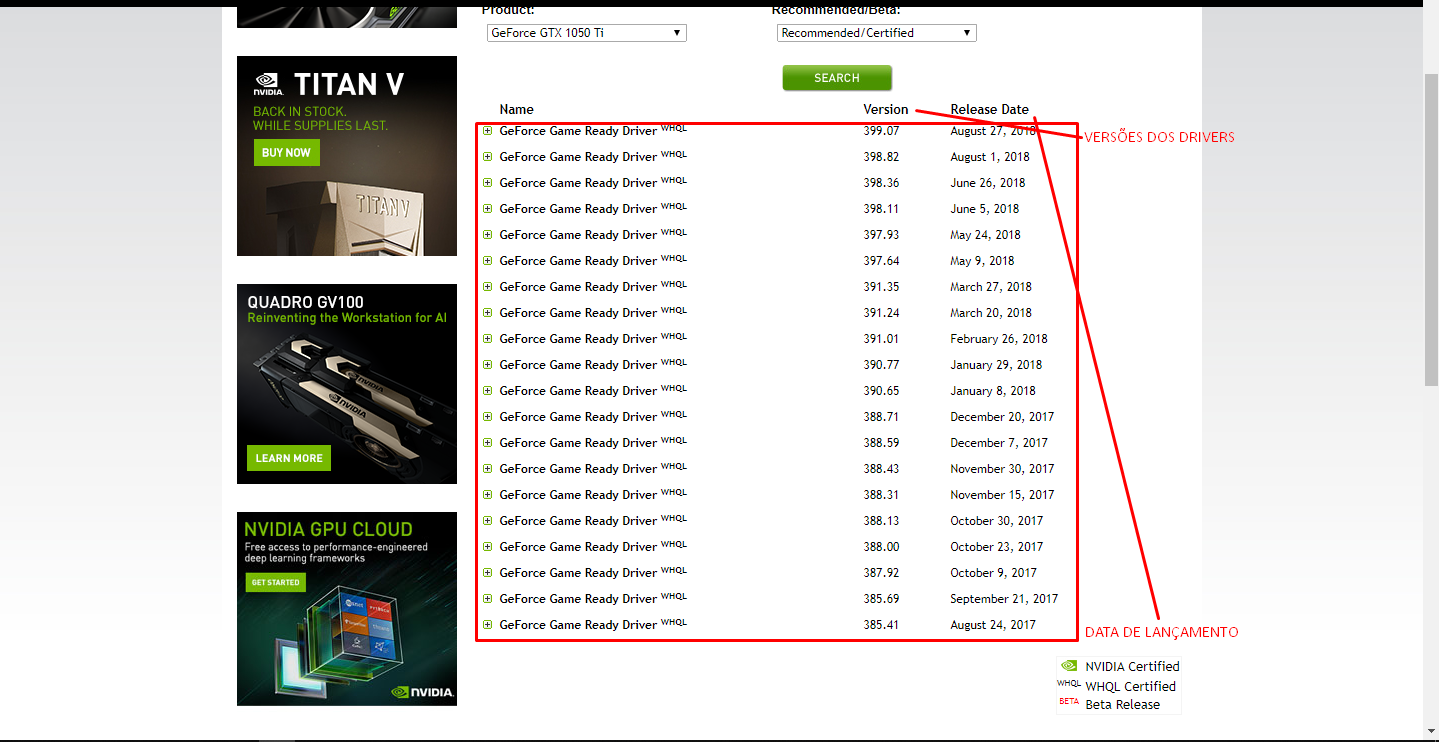The image size is (1439, 742).
Task: Click release date September 21, 2017
Action: point(1004,599)
